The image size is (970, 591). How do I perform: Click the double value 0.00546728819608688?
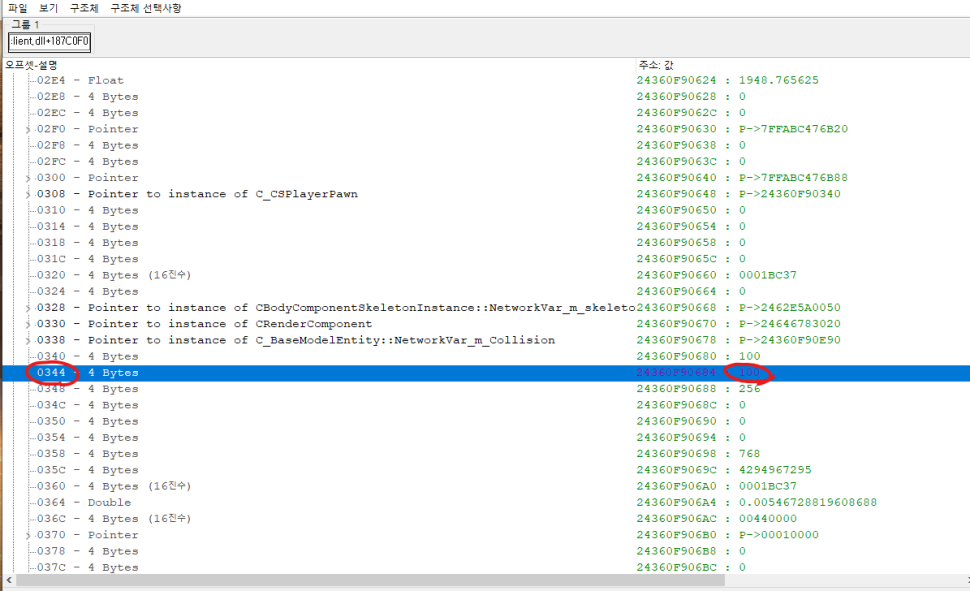(x=807, y=503)
